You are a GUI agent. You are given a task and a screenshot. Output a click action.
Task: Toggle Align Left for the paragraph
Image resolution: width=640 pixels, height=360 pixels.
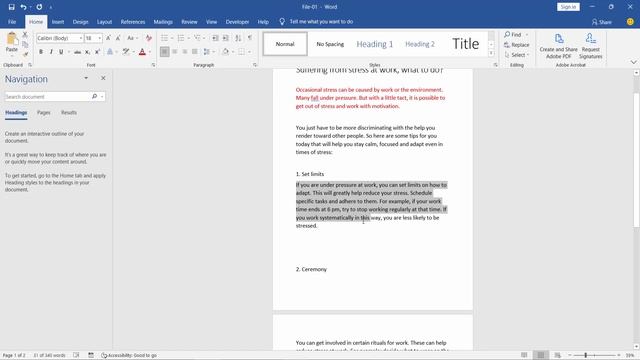click(164, 52)
